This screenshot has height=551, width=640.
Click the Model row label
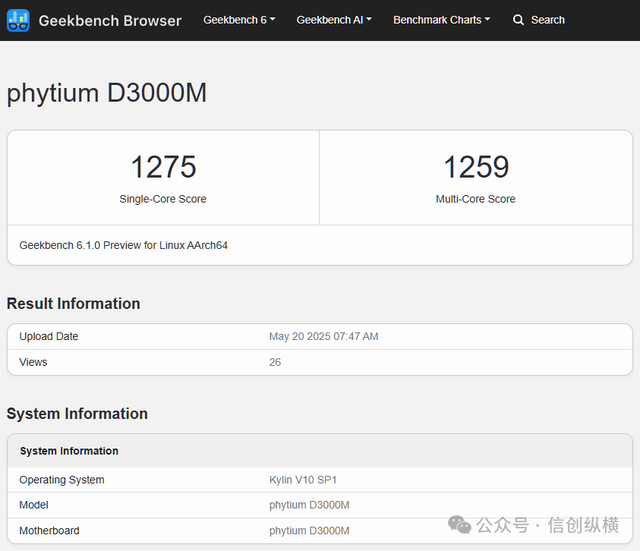click(x=33, y=505)
